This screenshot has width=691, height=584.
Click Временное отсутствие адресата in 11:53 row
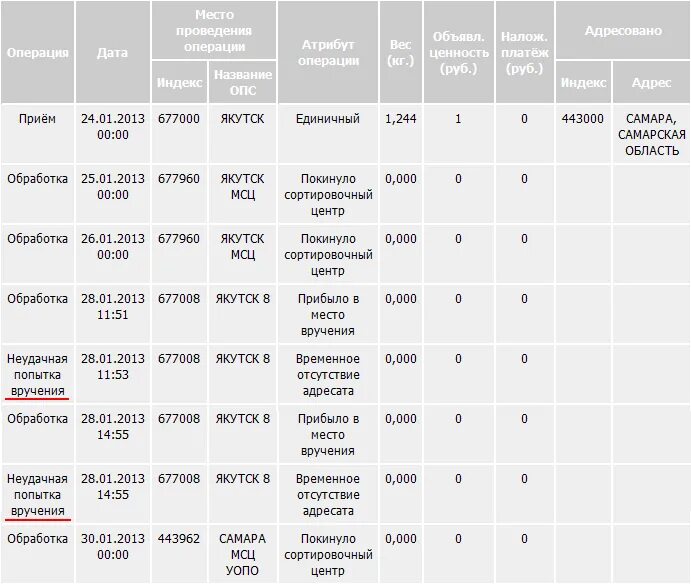[x=328, y=375]
